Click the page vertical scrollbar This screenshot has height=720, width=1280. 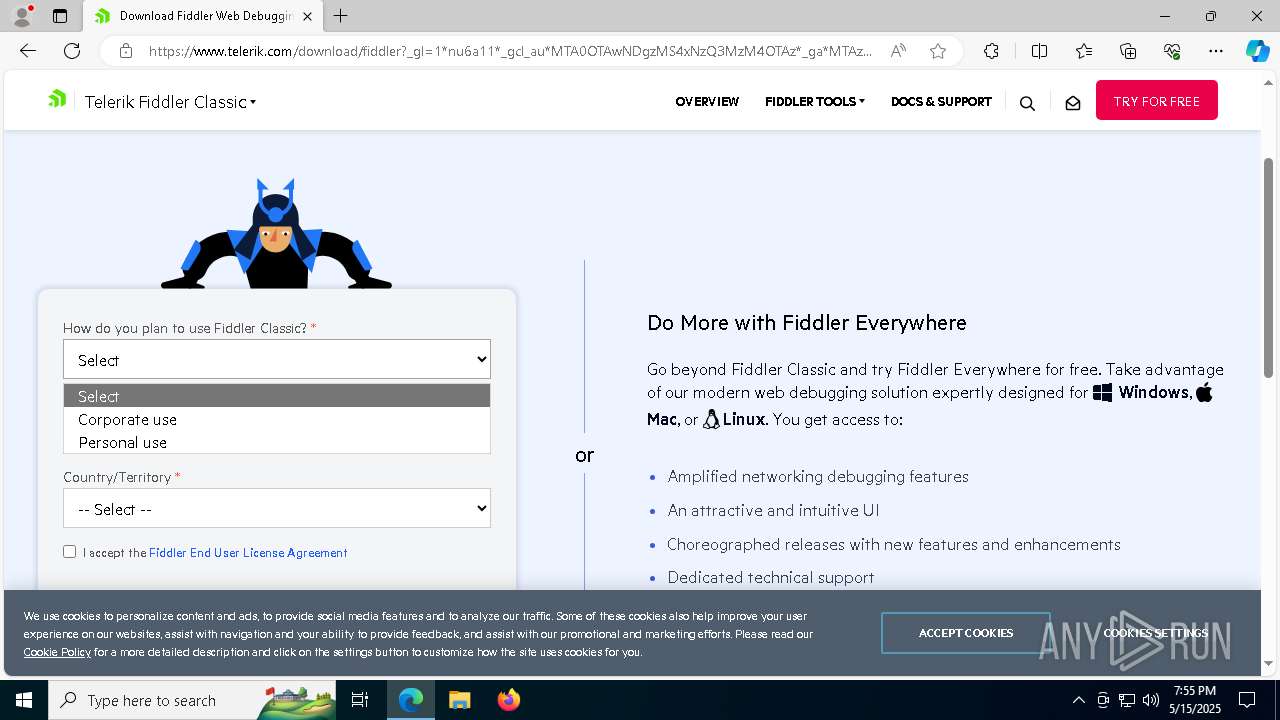click(1268, 268)
